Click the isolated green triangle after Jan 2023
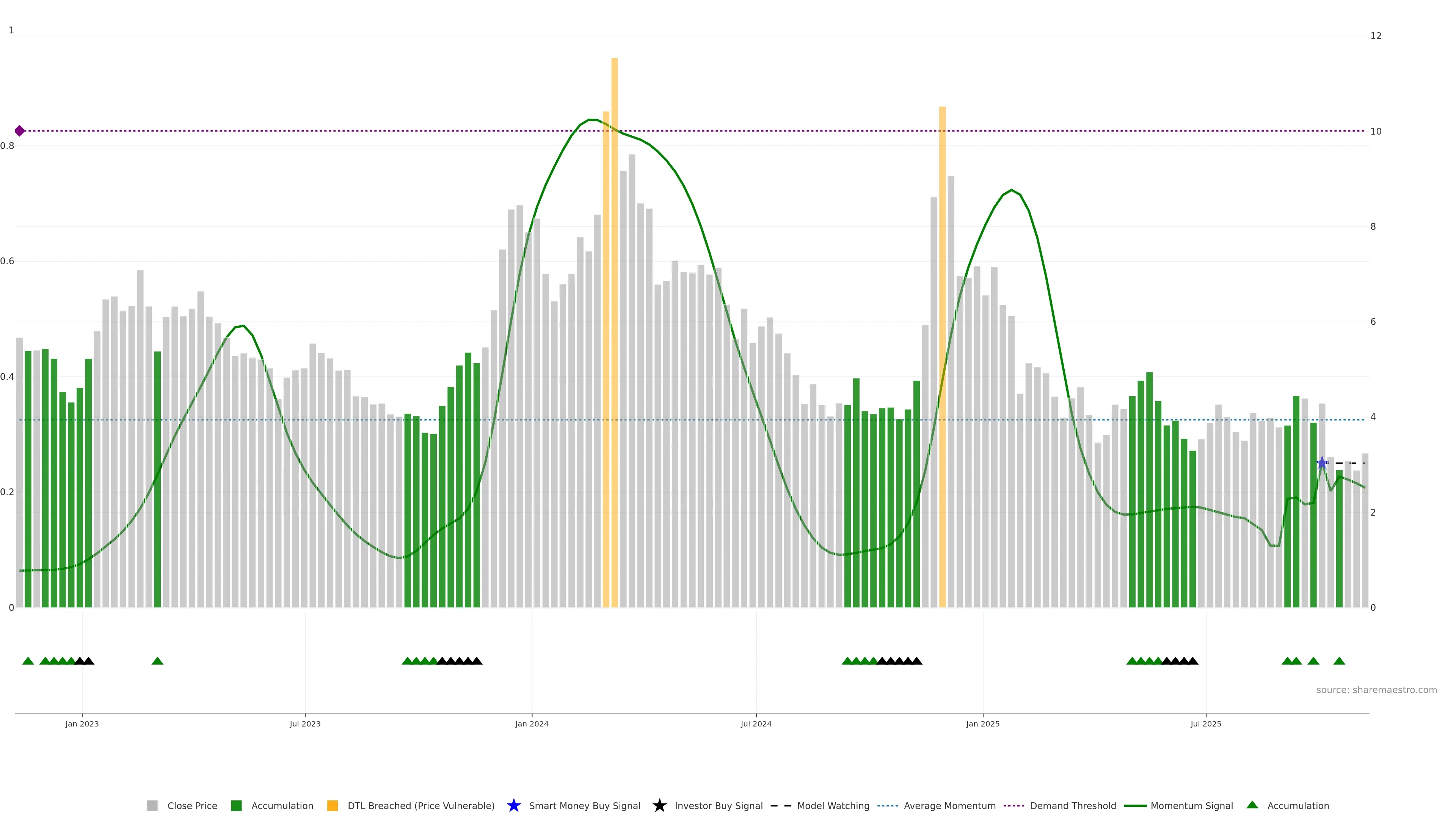 [x=158, y=661]
